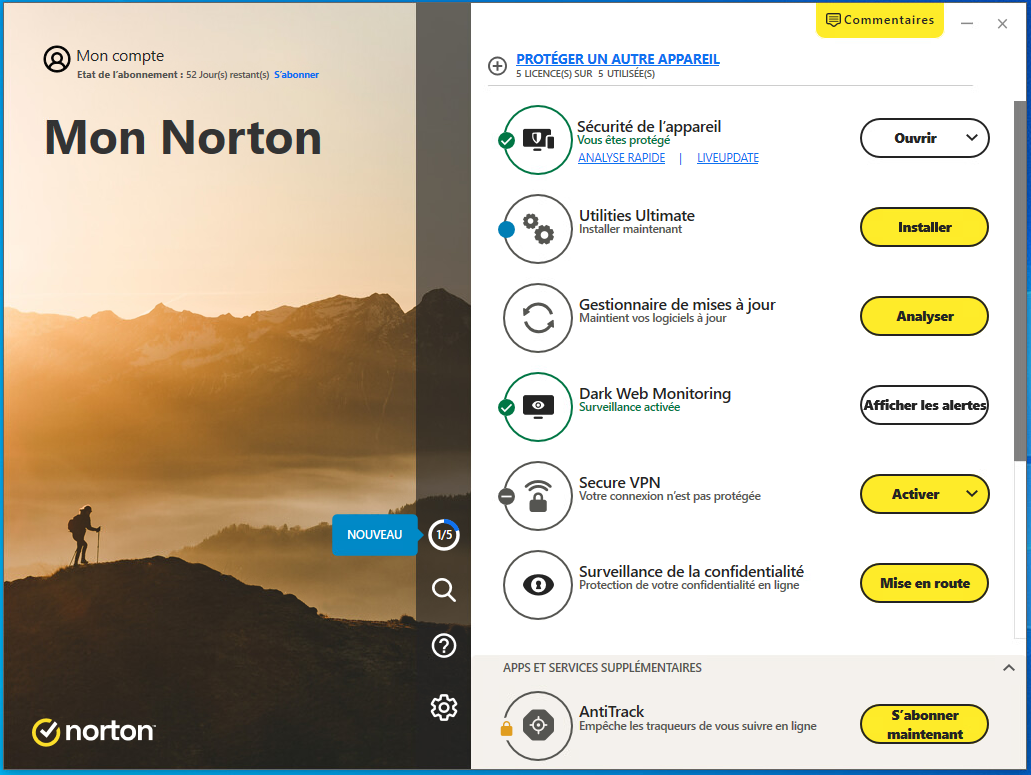Click the Surveillance de la confidentialité title
Screen dimensions: 1031x775
[691, 571]
